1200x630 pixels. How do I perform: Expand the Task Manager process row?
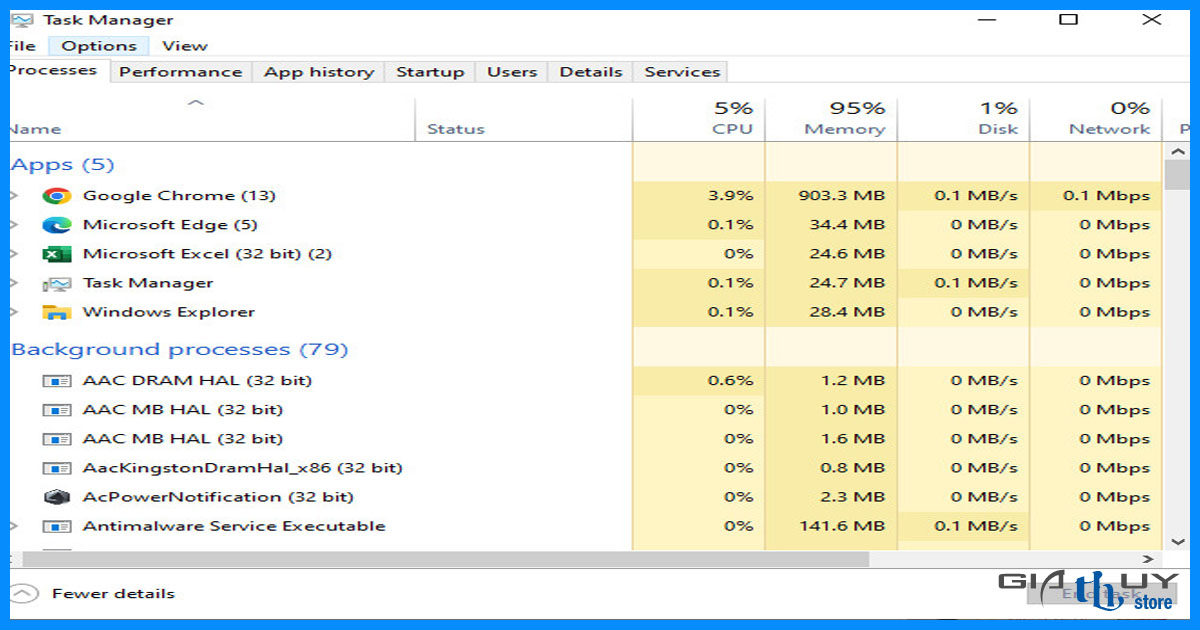14,283
